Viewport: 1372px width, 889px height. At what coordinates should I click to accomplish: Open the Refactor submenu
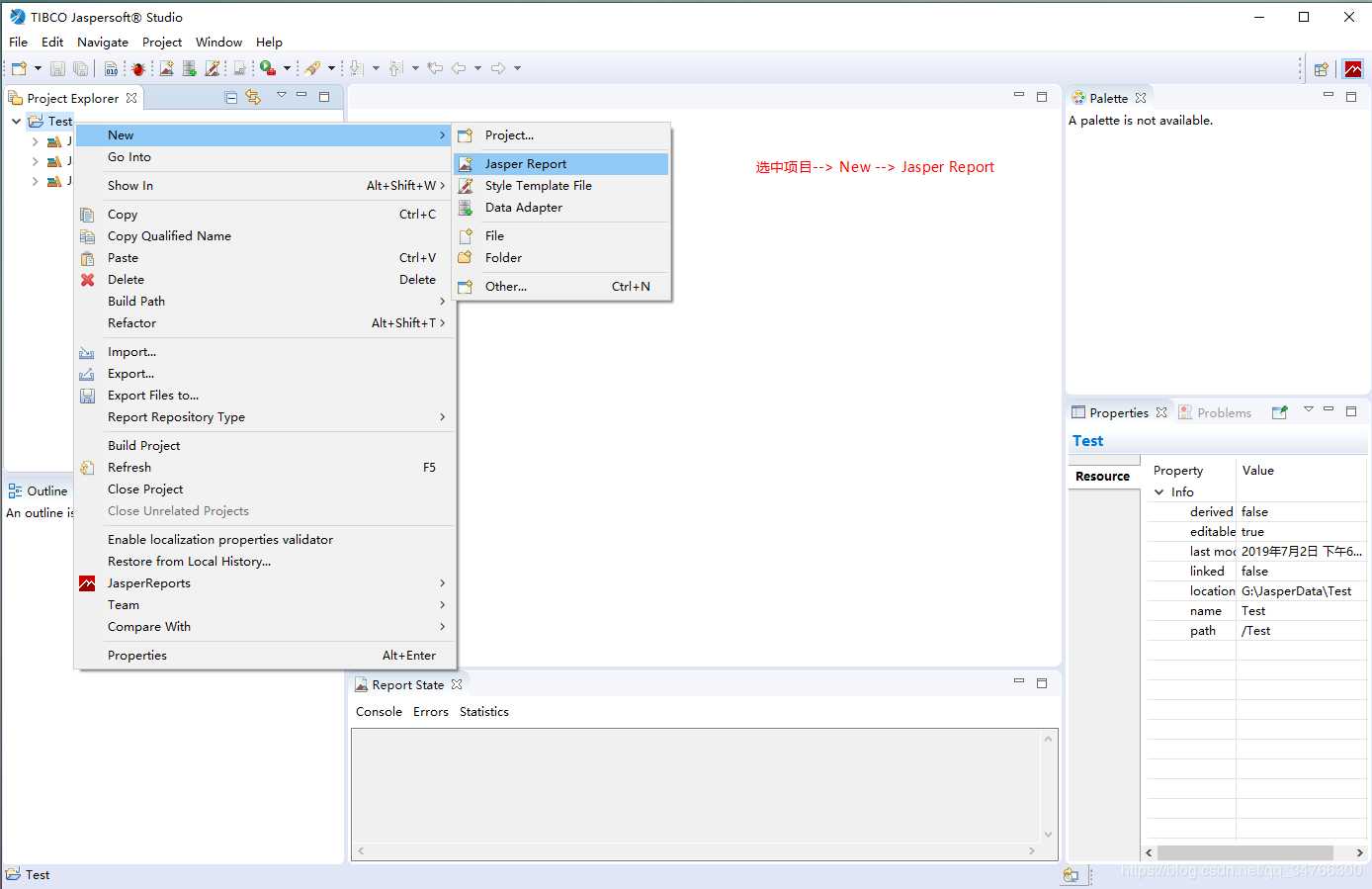point(265,322)
